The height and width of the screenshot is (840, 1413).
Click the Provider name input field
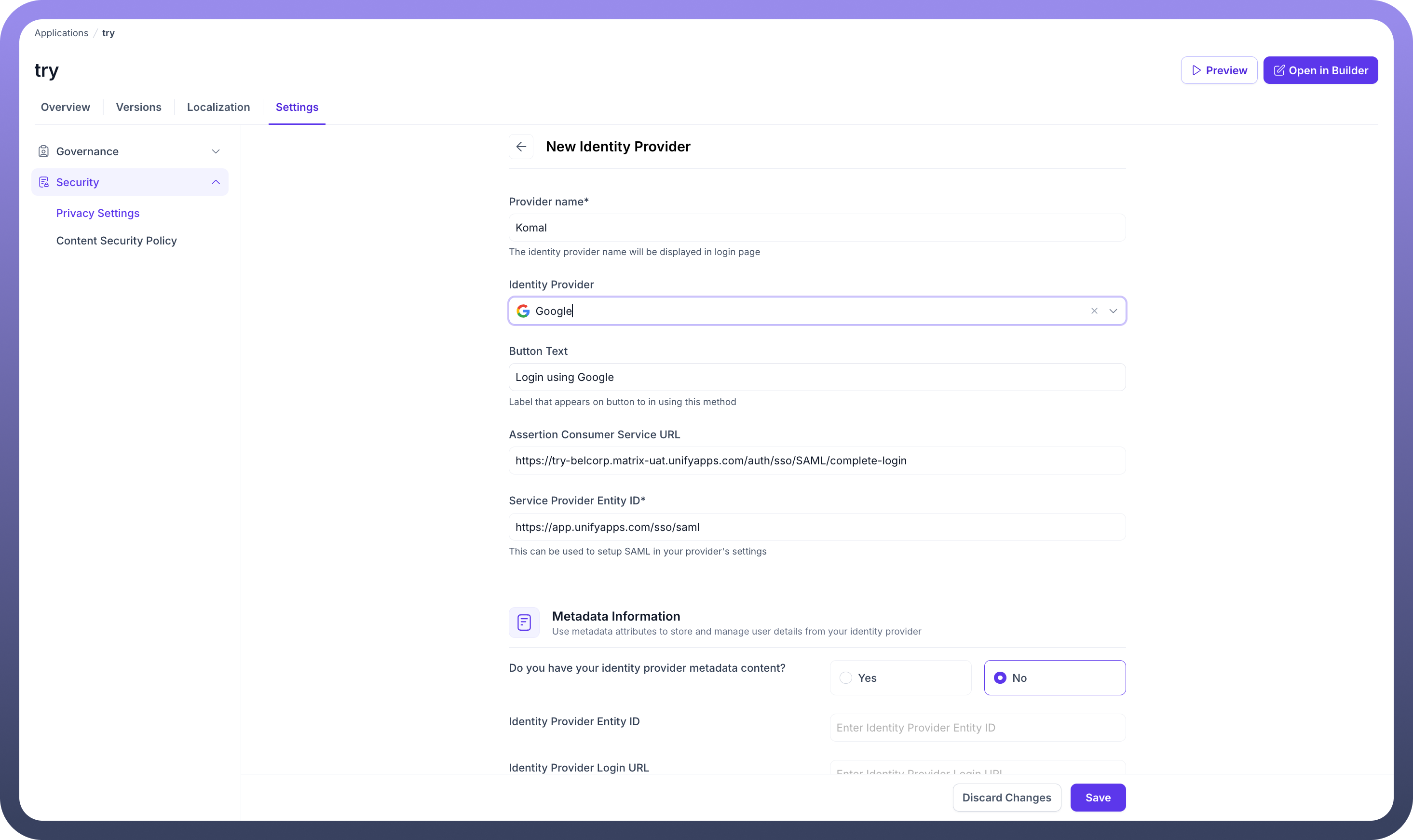816,228
